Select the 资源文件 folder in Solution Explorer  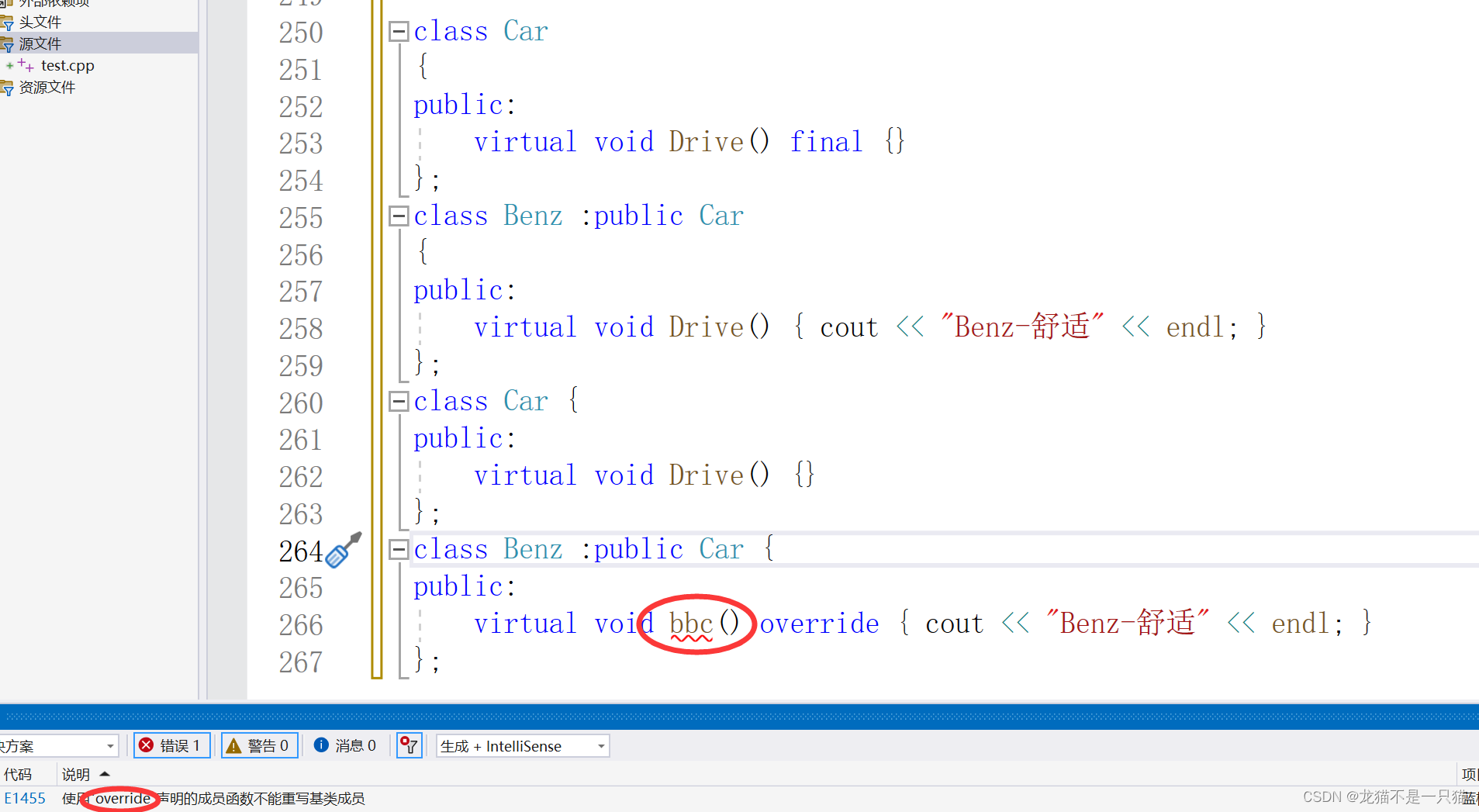point(47,88)
